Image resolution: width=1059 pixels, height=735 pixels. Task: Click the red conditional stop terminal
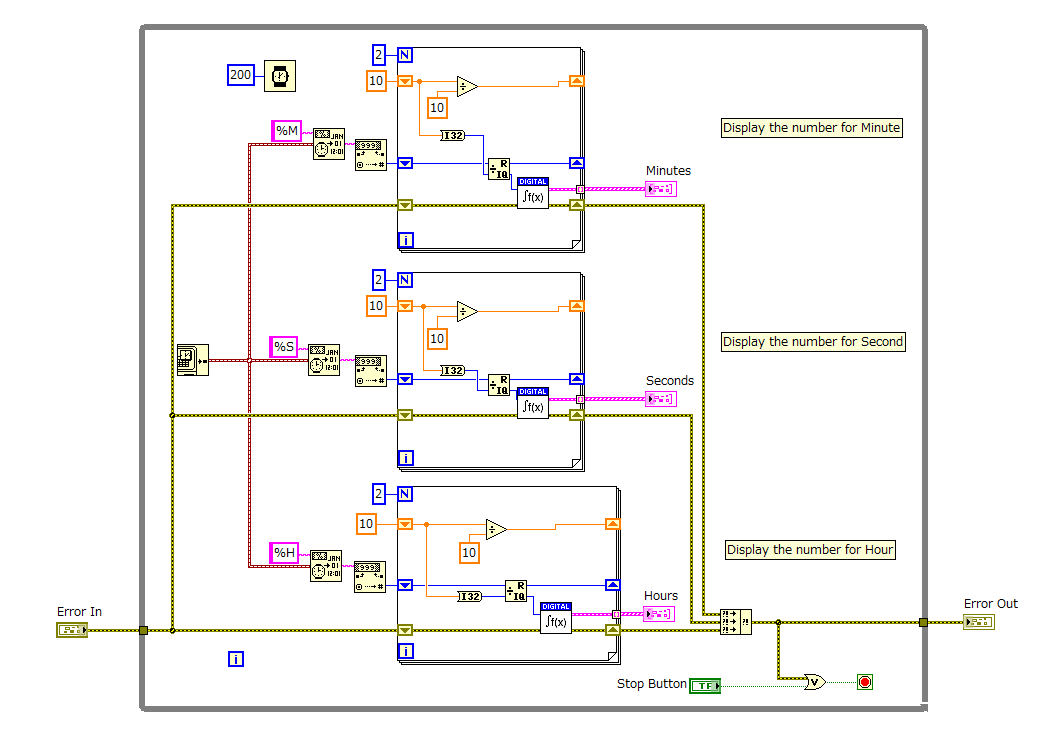862,681
